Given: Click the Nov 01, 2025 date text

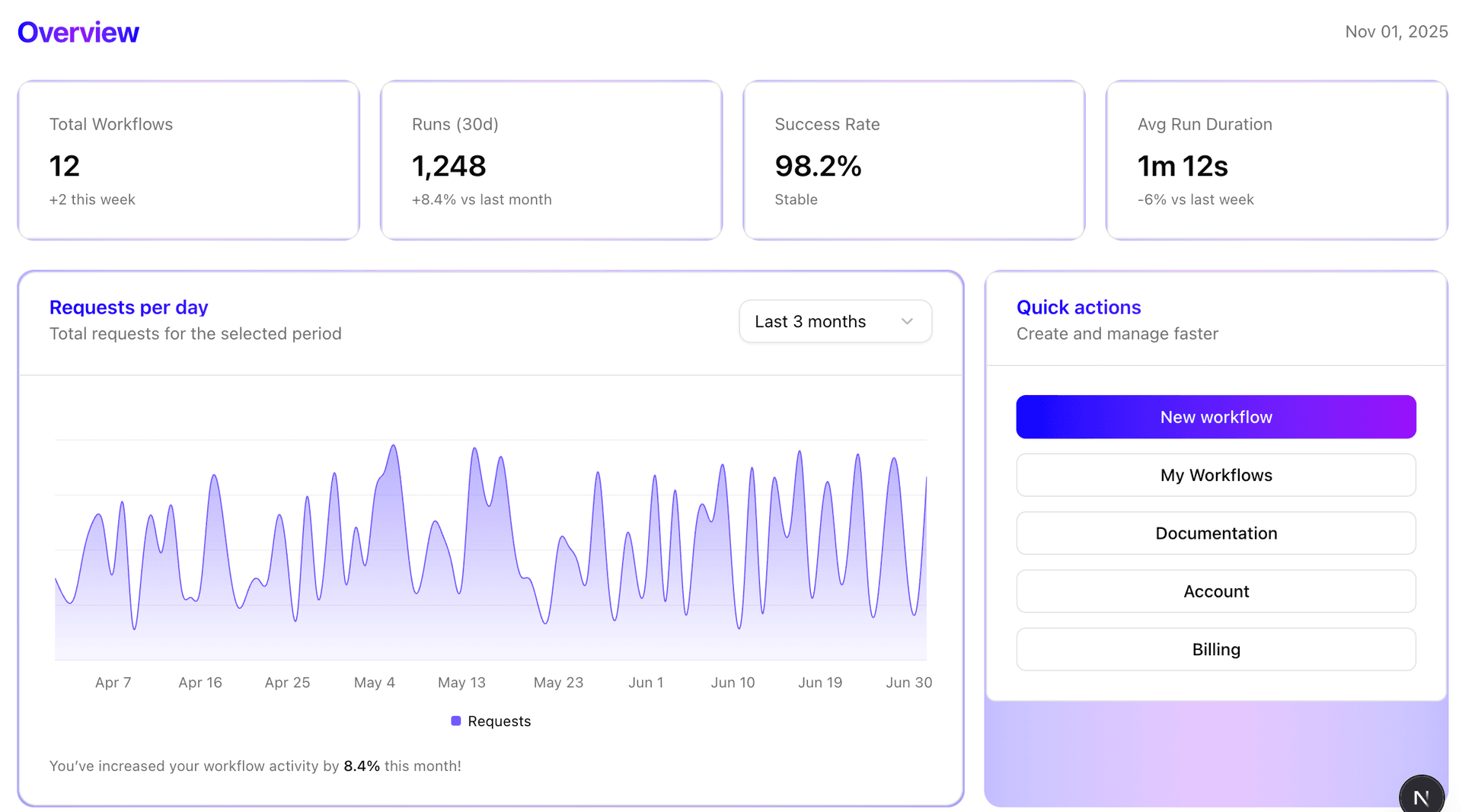Looking at the screenshot, I should 1396,32.
